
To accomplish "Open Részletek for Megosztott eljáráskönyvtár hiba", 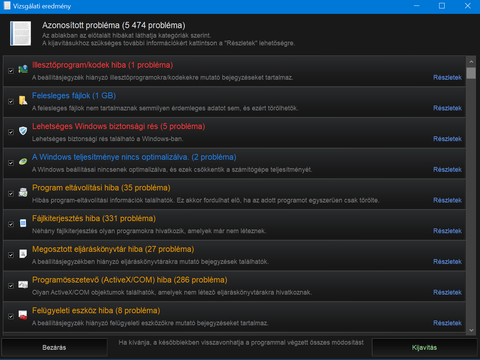I will coord(447,261).
